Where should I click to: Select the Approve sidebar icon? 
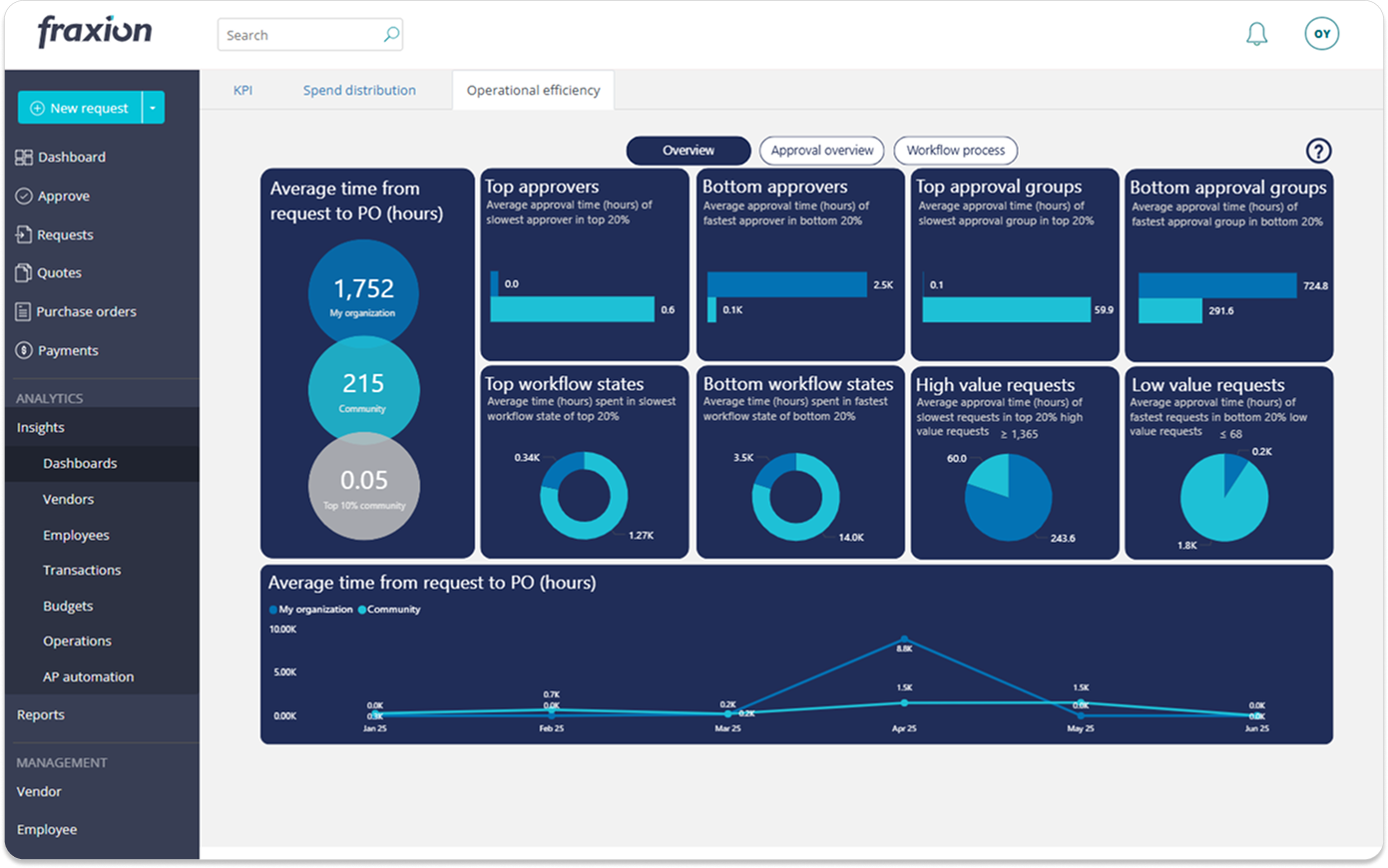(23, 196)
